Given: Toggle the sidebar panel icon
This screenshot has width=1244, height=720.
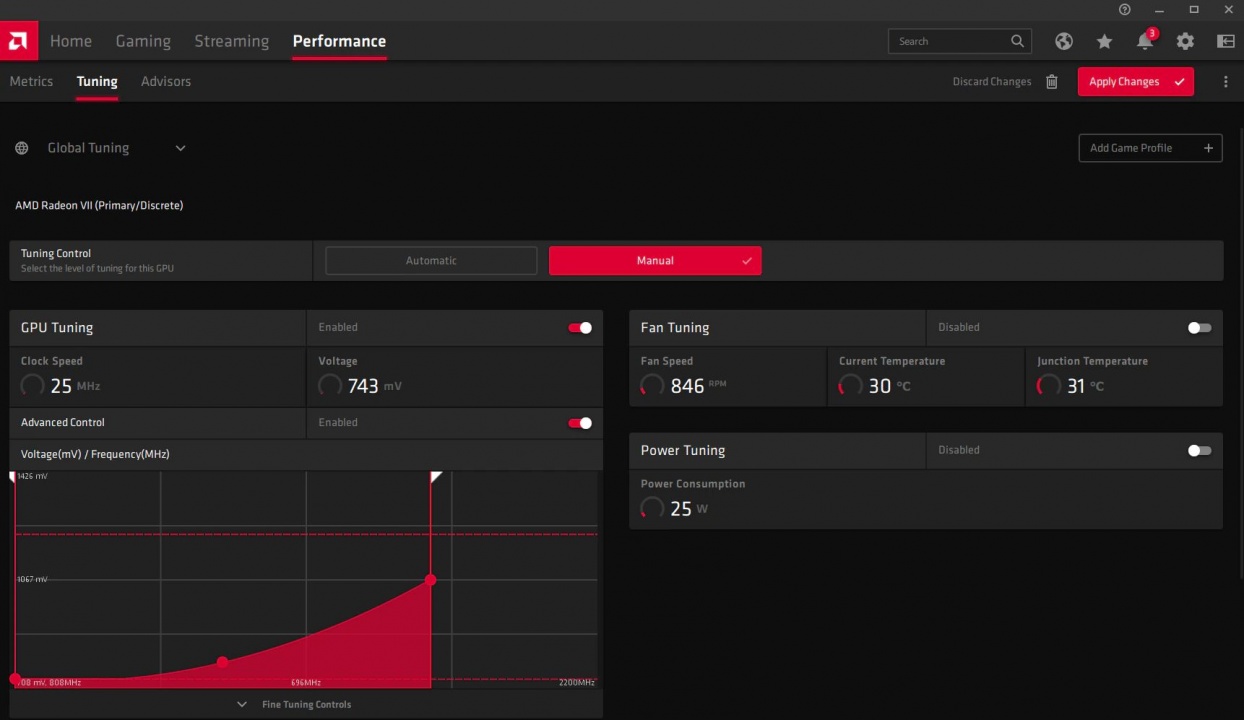Looking at the screenshot, I should [x=1226, y=41].
